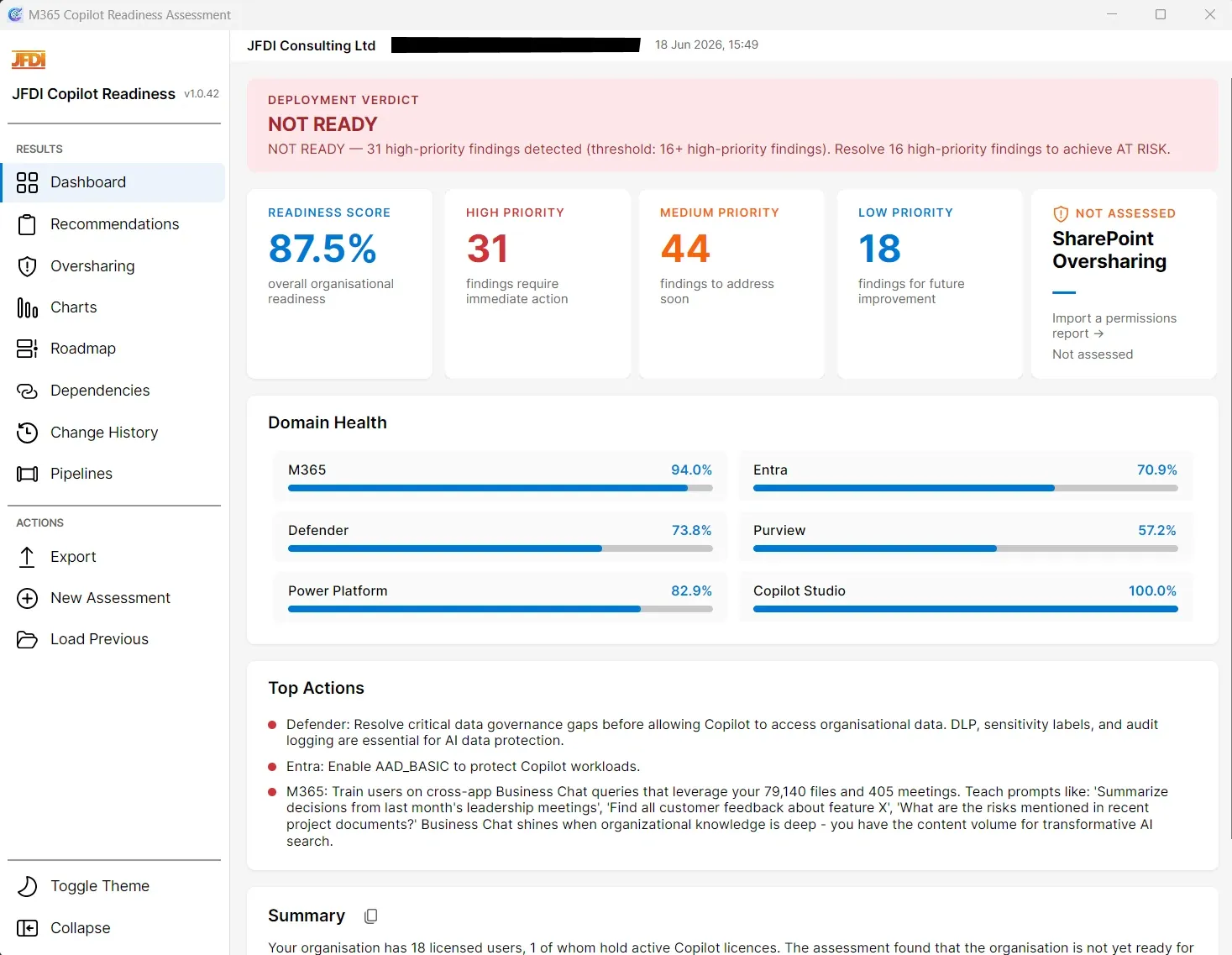The height and width of the screenshot is (955, 1232).
Task: Click the Pipelines icon in sidebar
Action: coord(28,474)
